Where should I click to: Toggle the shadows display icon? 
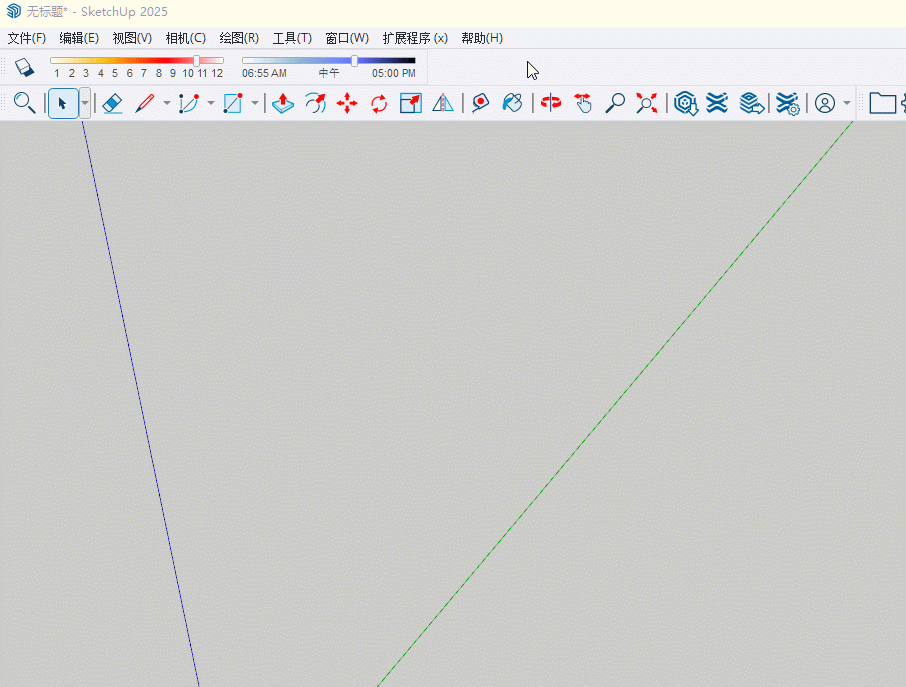click(24, 67)
